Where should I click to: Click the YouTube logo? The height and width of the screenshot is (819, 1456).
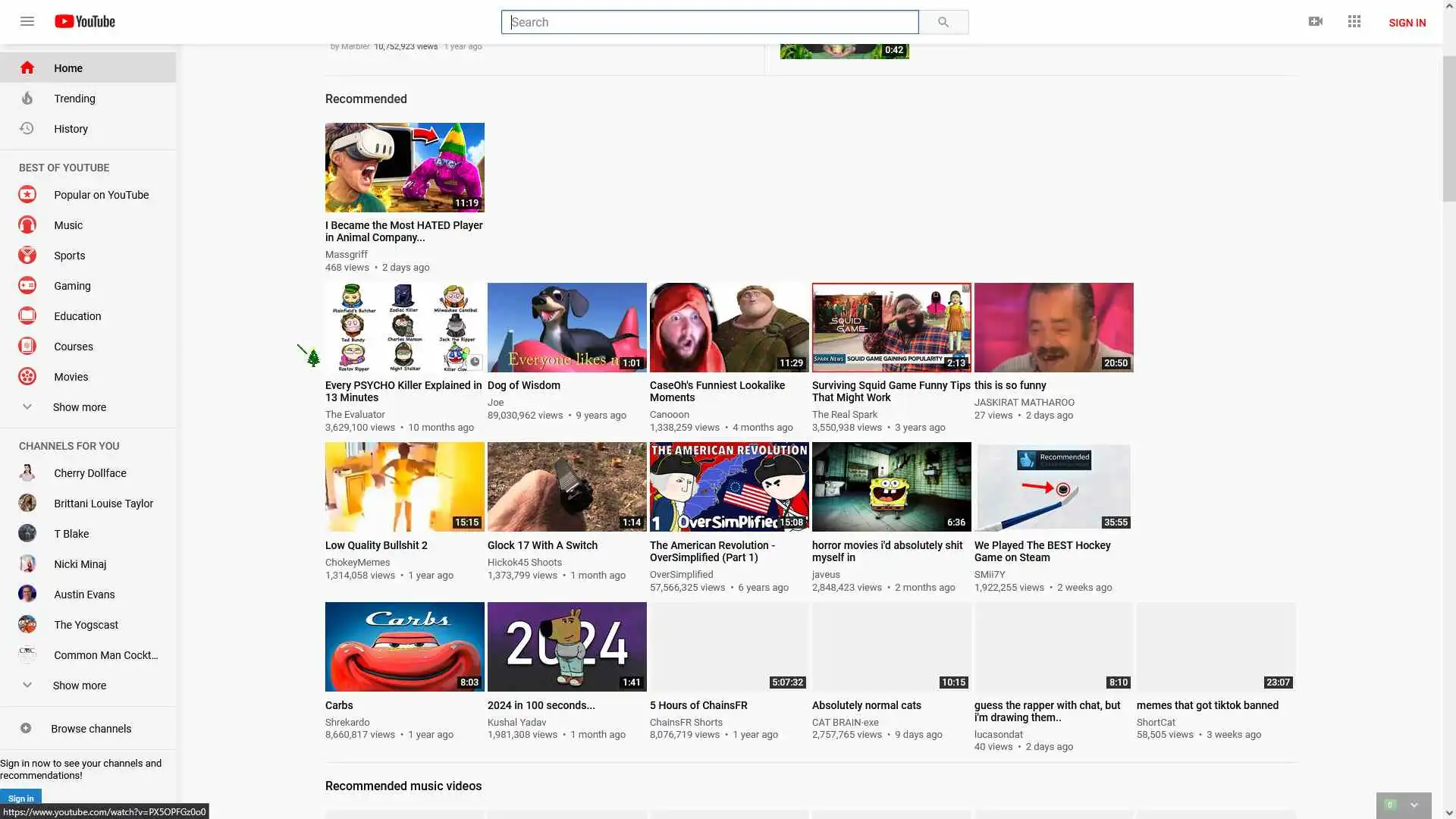[x=85, y=21]
